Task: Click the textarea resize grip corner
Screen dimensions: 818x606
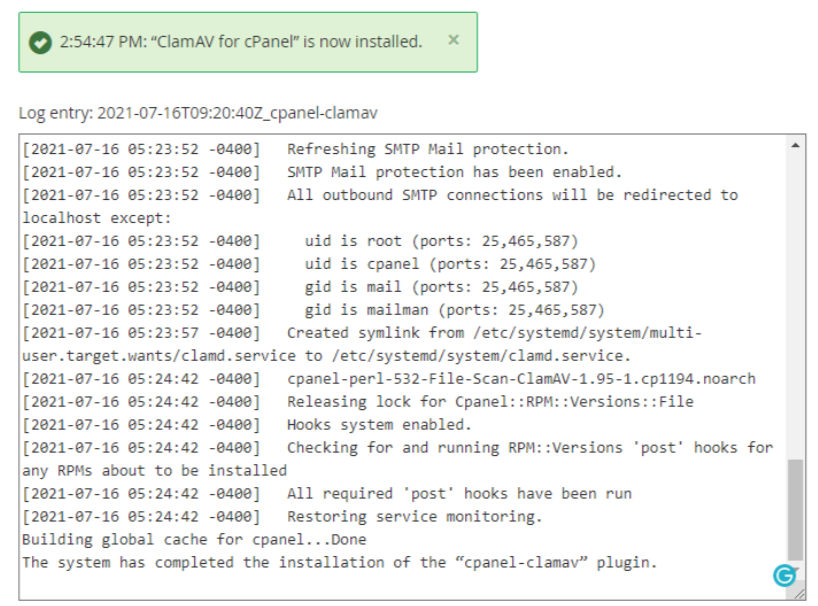Action: tap(799, 593)
